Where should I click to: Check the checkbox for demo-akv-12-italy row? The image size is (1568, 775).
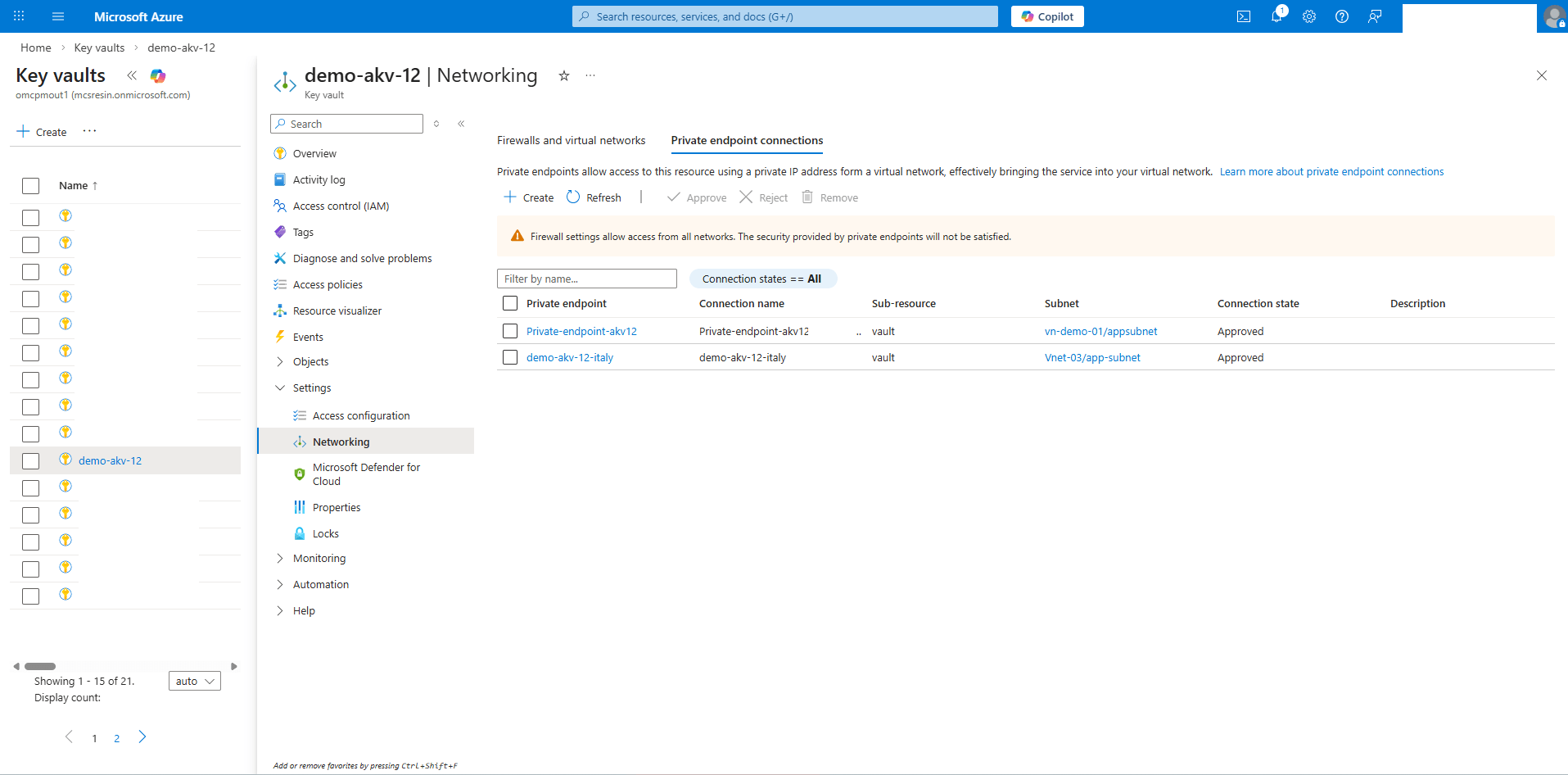click(509, 357)
